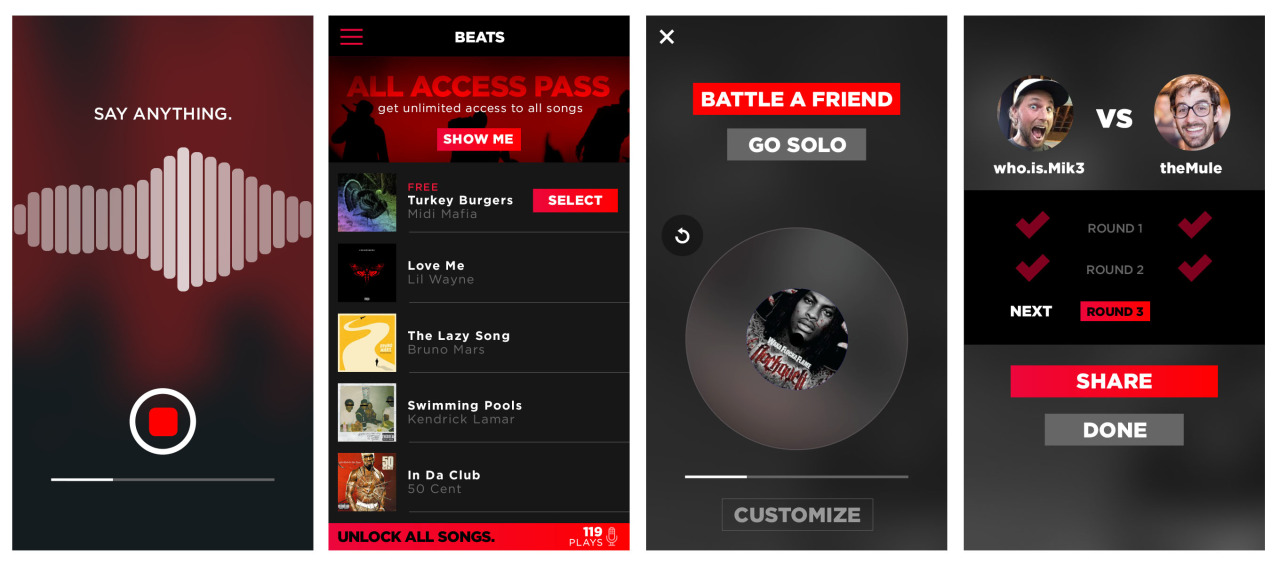Image resolution: width=1280 pixels, height=565 pixels.
Task: Click the Round 2 right checkmark
Action: [1195, 268]
